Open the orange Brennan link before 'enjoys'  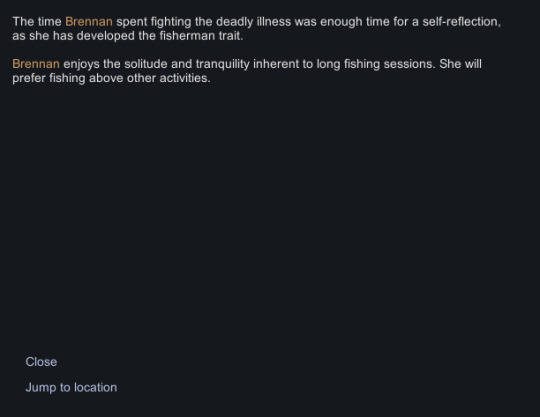[x=36, y=64]
